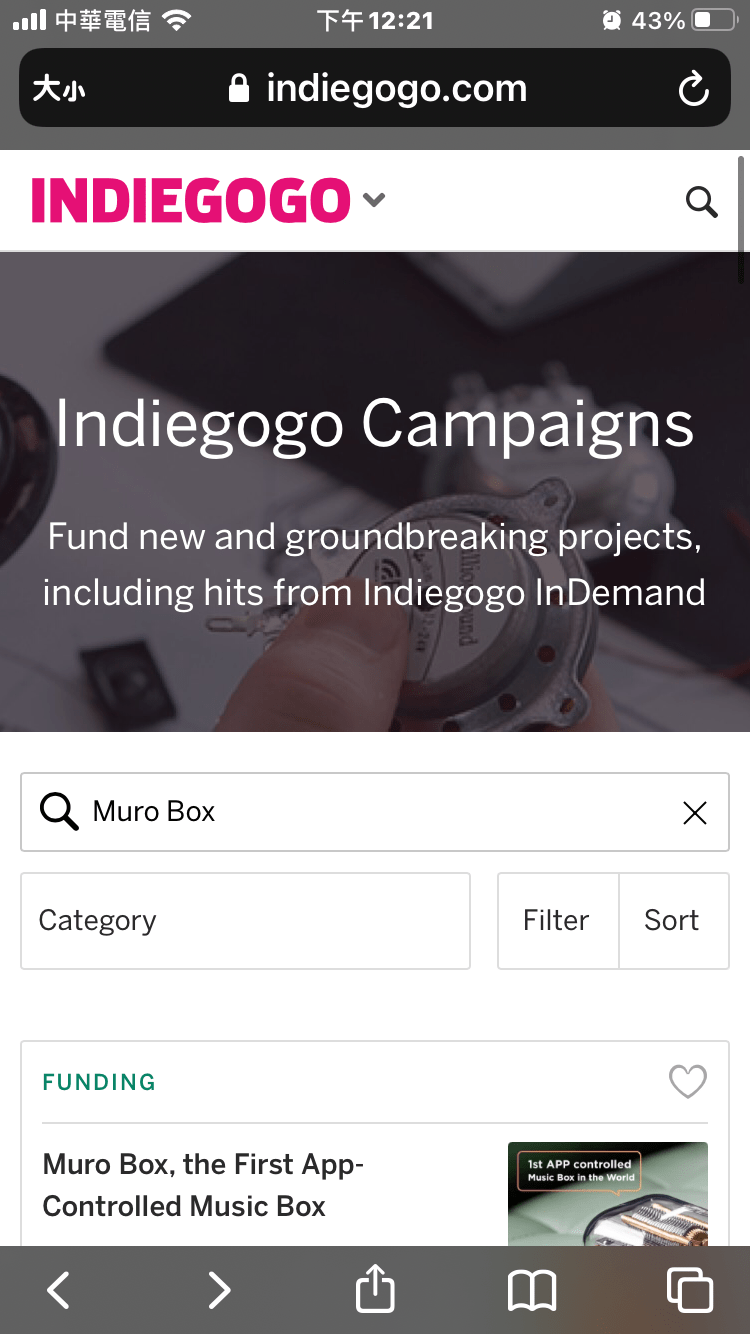This screenshot has width=750, height=1334.
Task: Open the Sort options
Action: pyautogui.click(x=672, y=921)
